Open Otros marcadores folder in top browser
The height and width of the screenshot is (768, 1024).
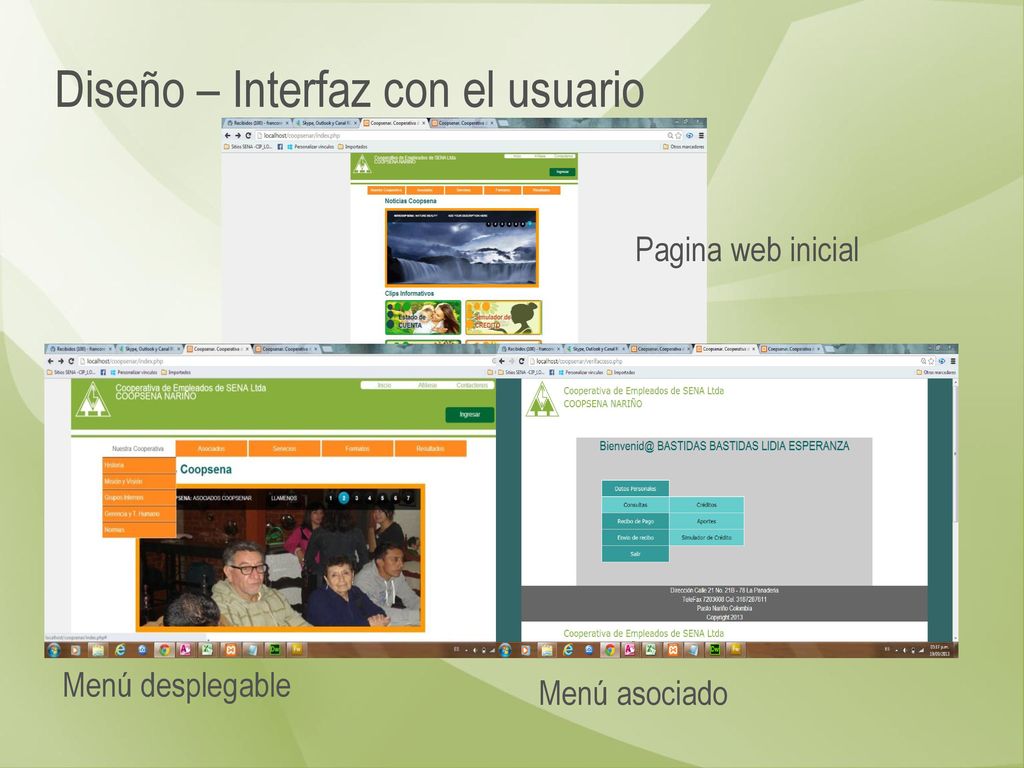coord(684,147)
